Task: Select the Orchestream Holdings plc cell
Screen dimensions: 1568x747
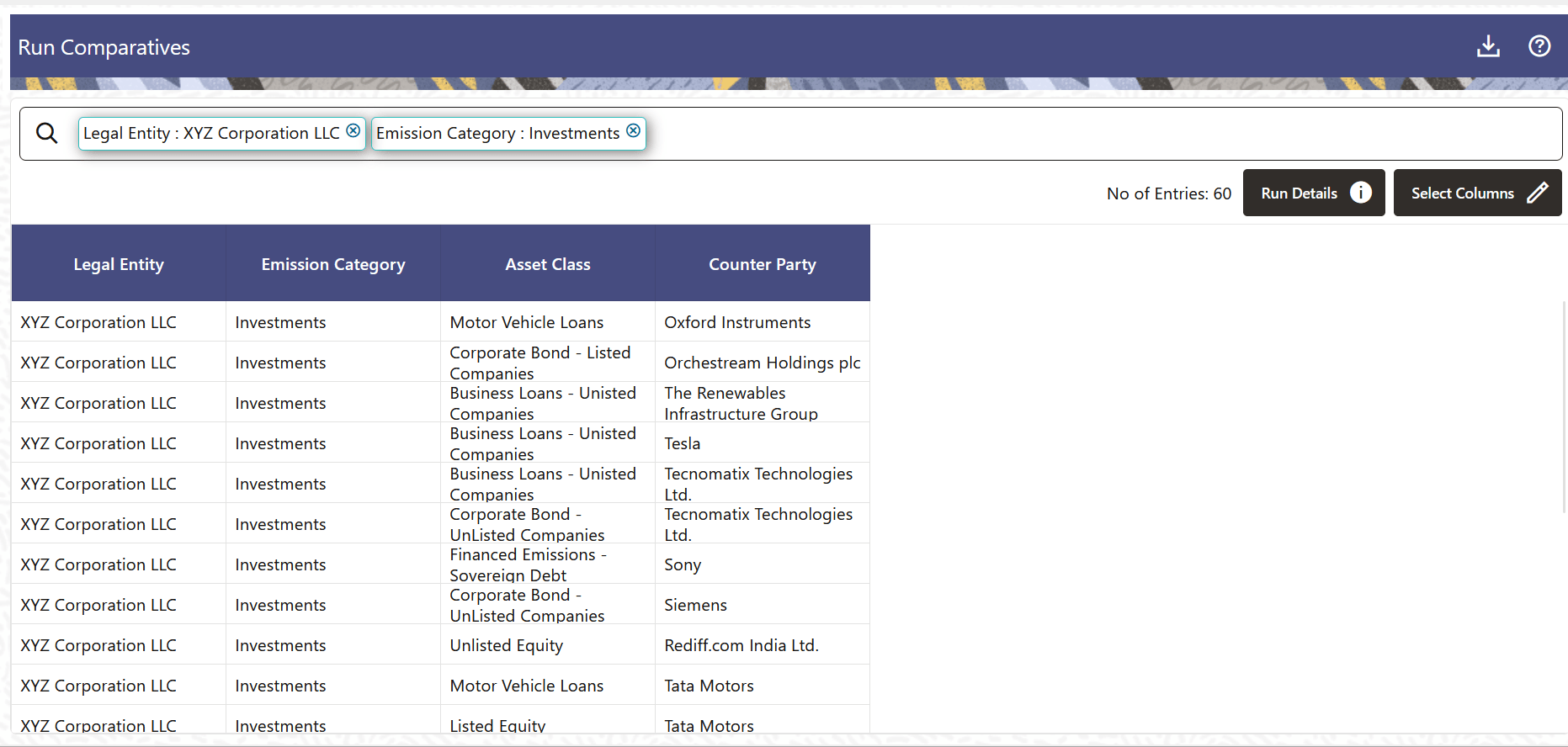Action: pyautogui.click(x=763, y=363)
